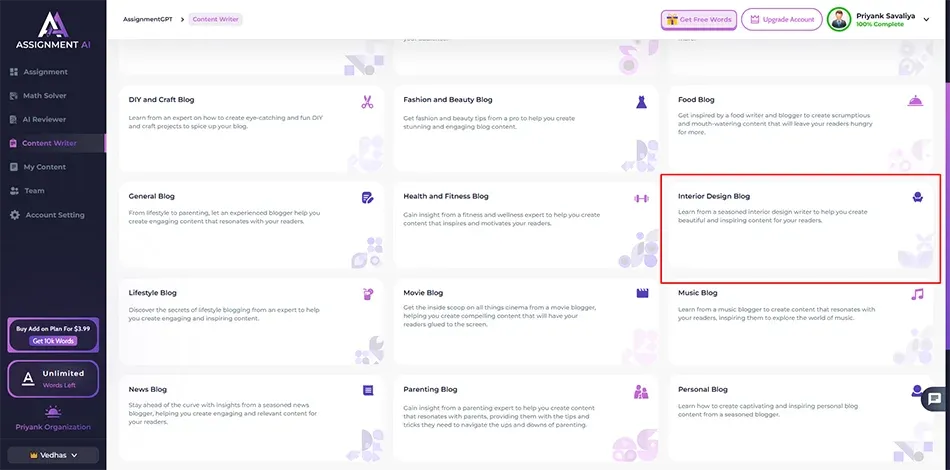Click the dumbbell icon on Health and Fitness Blog

click(641, 198)
